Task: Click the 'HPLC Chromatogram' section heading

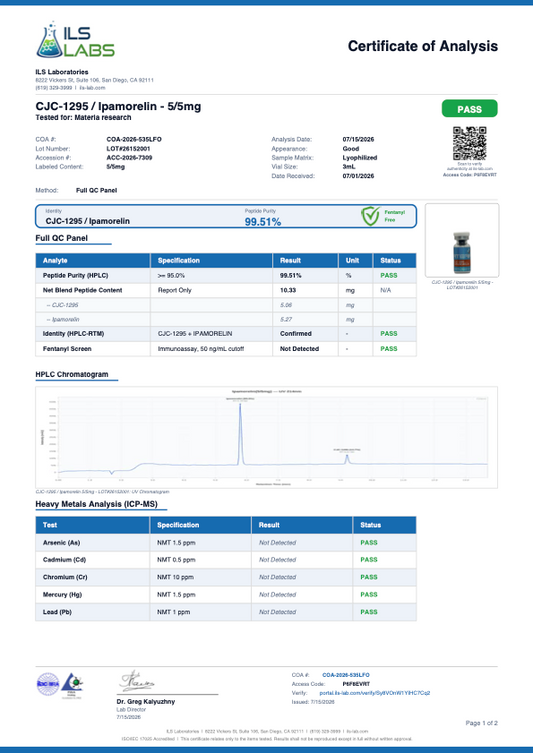Action: coord(72,375)
